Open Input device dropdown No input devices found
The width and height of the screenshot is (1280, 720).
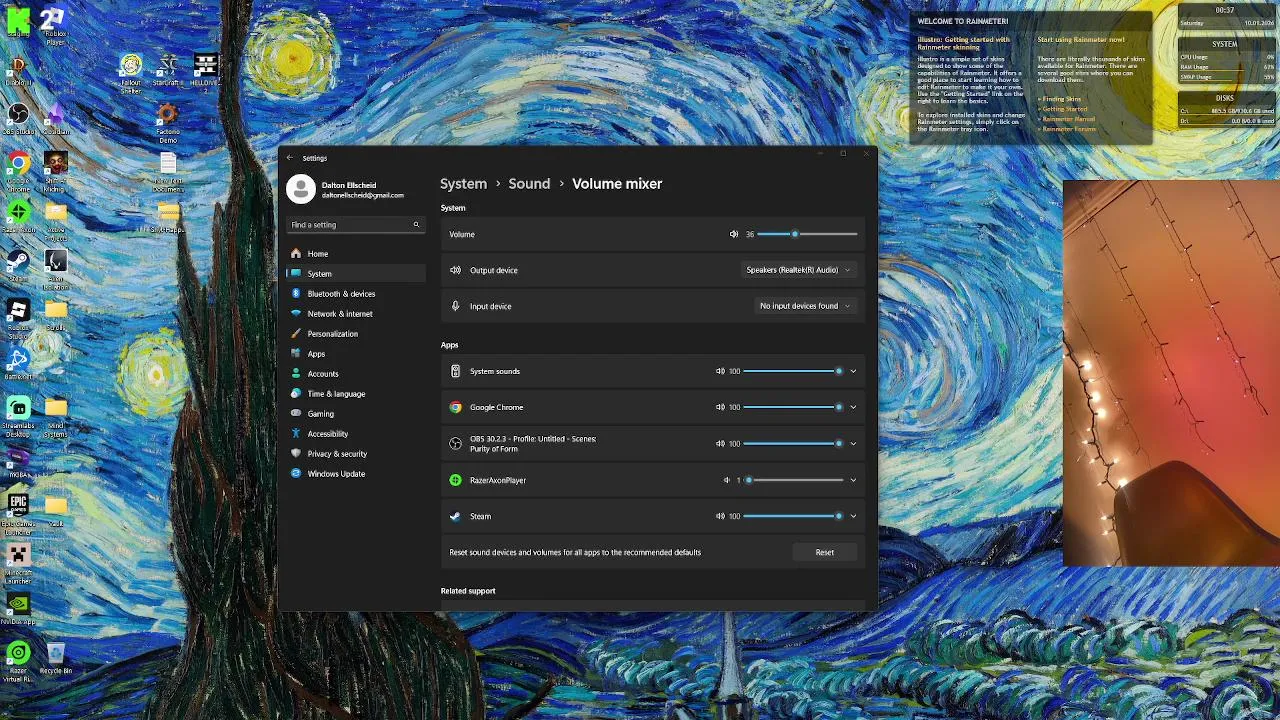click(x=805, y=306)
